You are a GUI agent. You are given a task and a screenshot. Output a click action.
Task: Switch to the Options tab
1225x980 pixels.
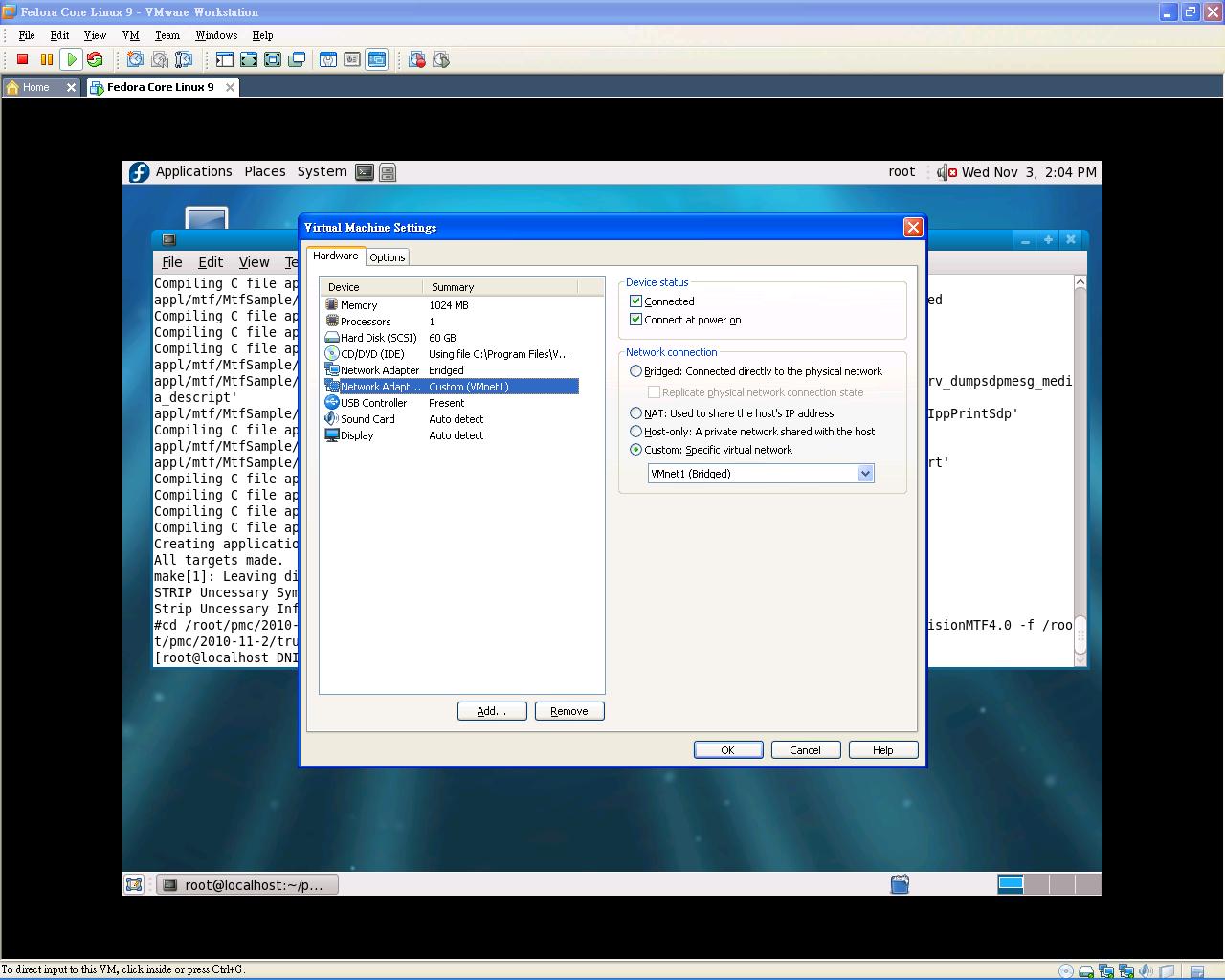388,257
